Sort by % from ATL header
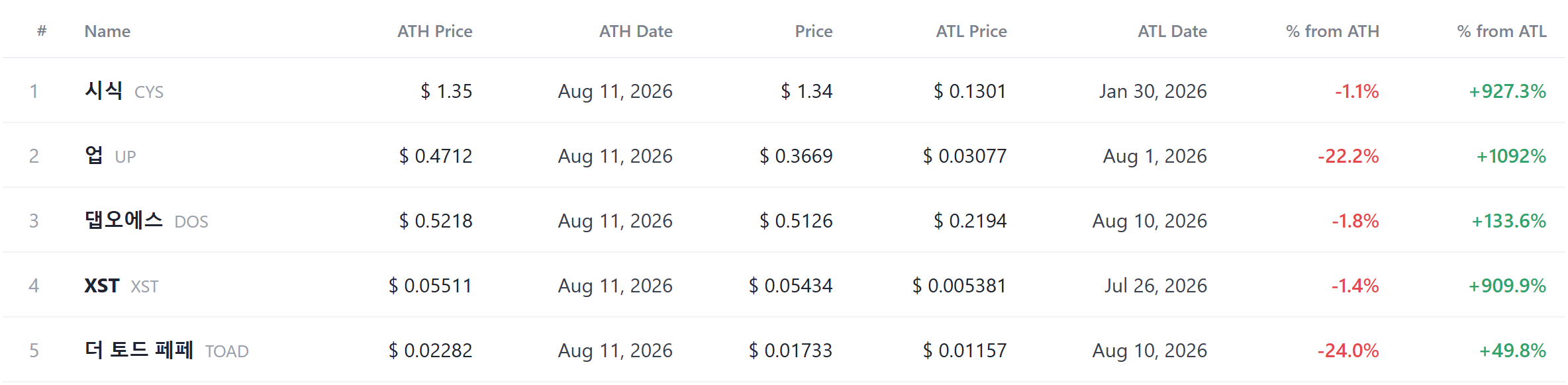This screenshot has height=385, width=1568. 1502,31
